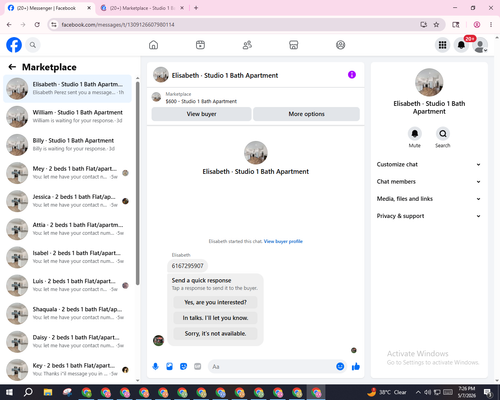The width and height of the screenshot is (500, 400).
Task: Send quick response 'Sorry, it's not available.'
Action: 215,334
